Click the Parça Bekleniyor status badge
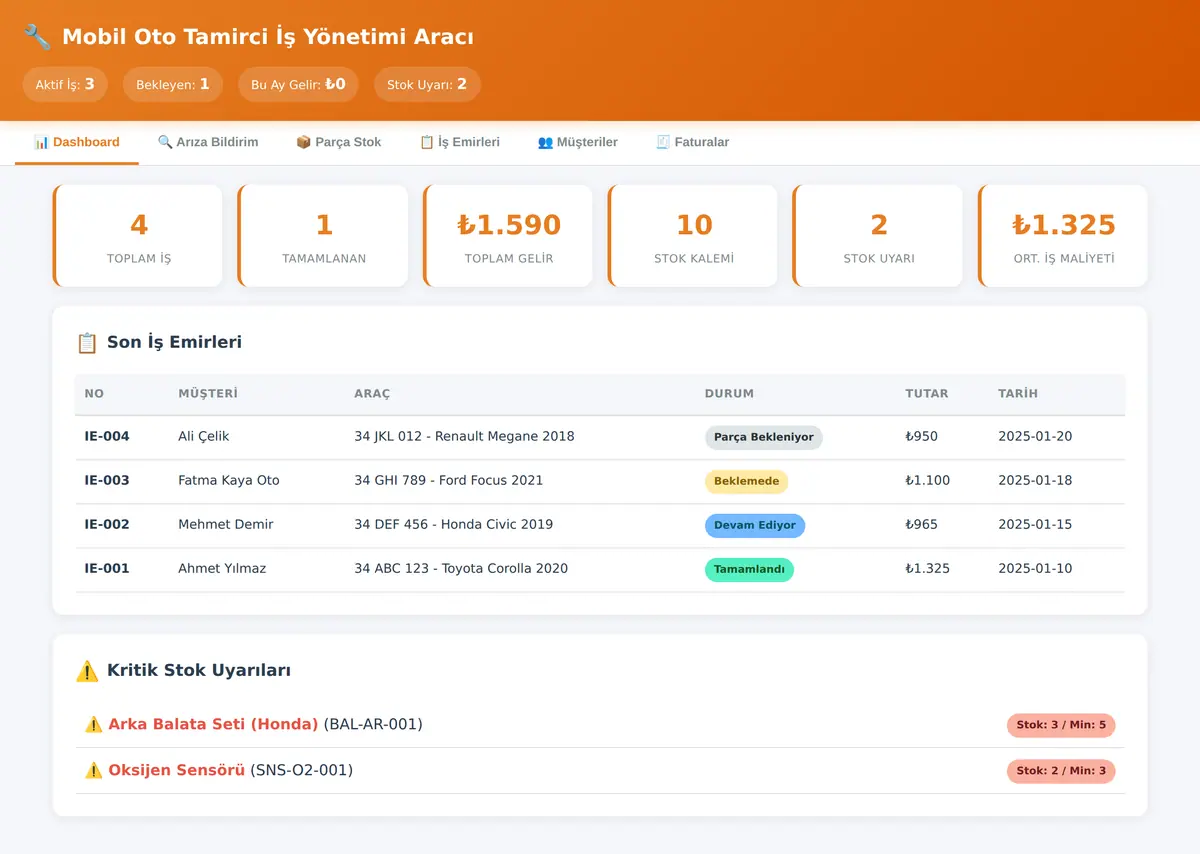The image size is (1200, 854). [x=764, y=437]
